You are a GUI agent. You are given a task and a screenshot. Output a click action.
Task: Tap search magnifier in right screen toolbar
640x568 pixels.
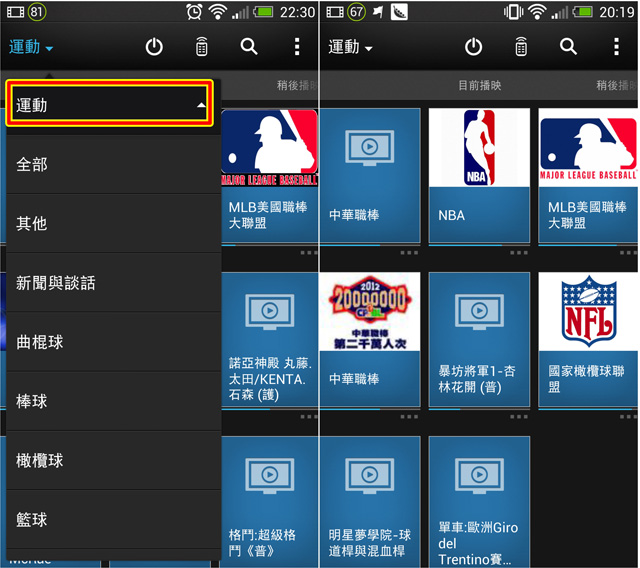pos(568,47)
